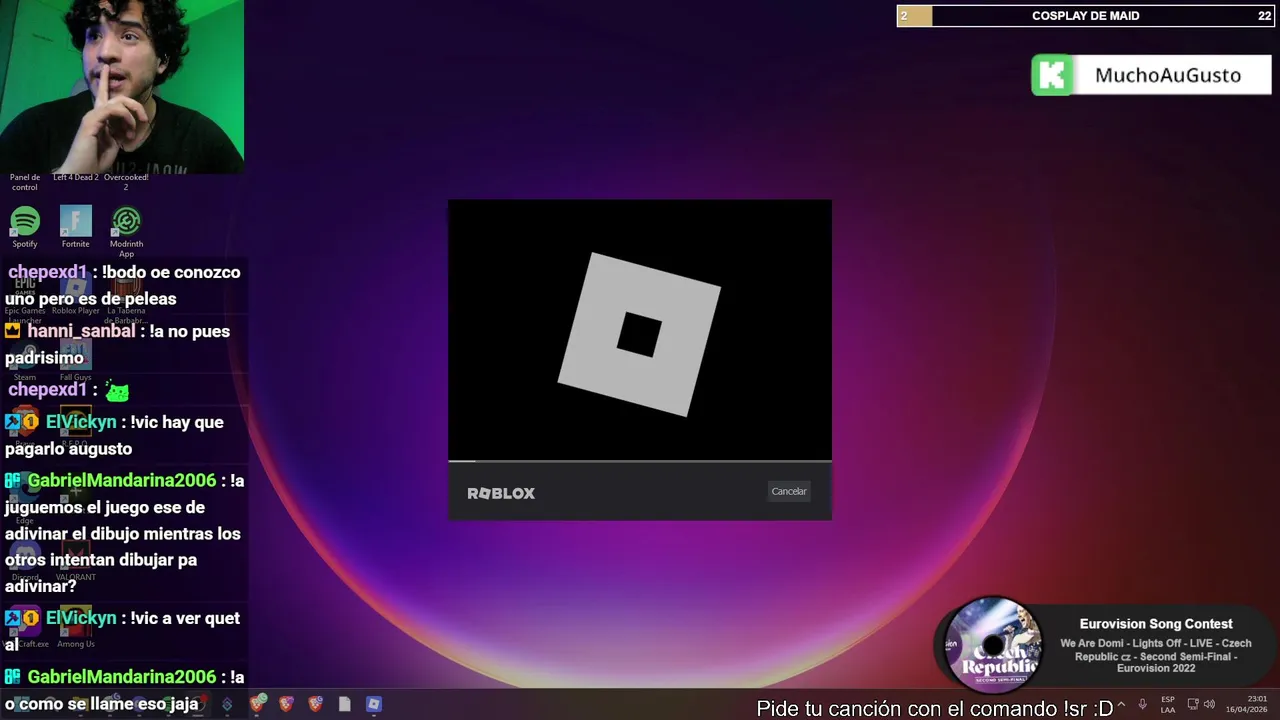Click the crown badge beside hanni_sanbal

coord(13,331)
